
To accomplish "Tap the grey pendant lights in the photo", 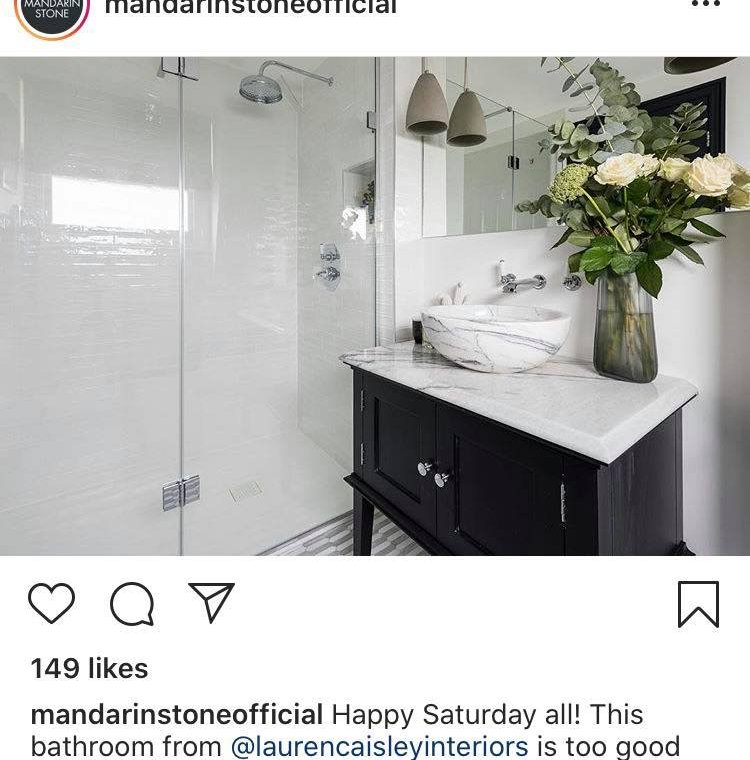I will pos(446,109).
